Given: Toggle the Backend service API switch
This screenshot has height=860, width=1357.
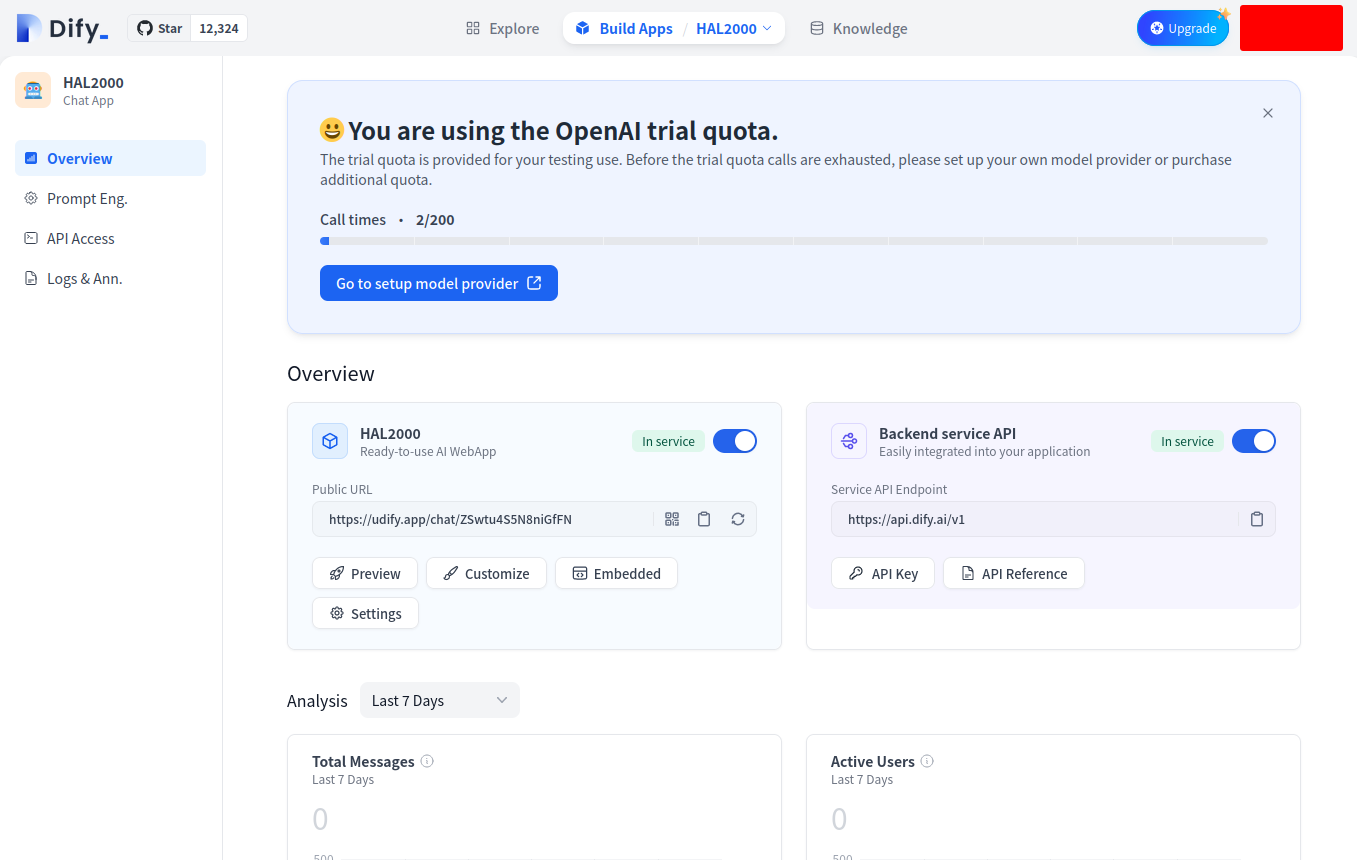Looking at the screenshot, I should [1254, 441].
